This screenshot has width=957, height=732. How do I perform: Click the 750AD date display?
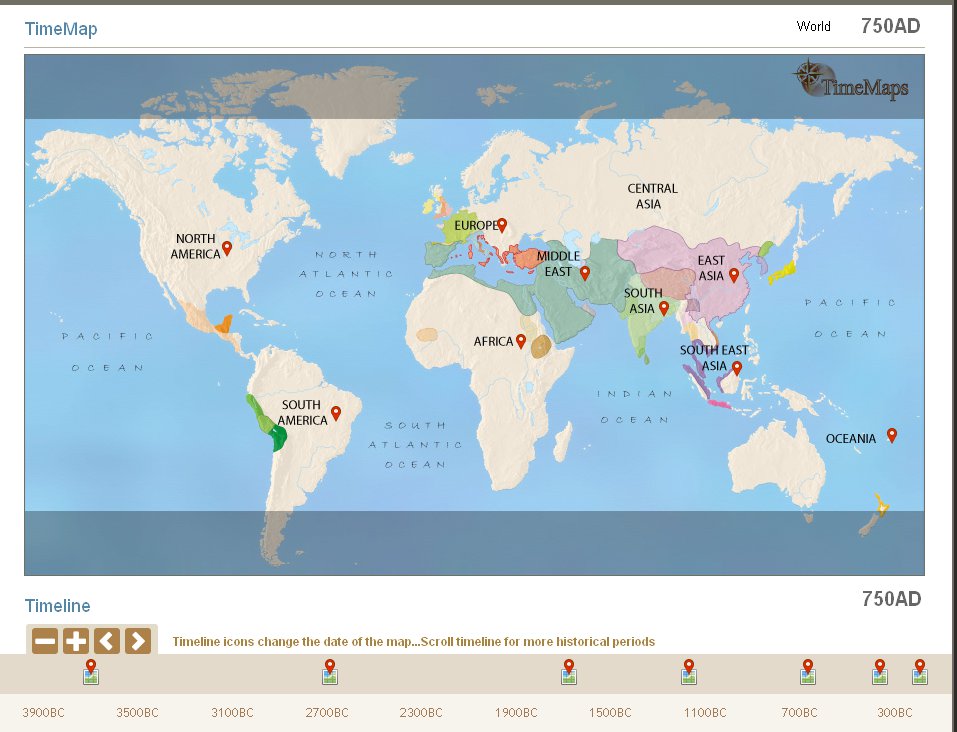coord(893,26)
